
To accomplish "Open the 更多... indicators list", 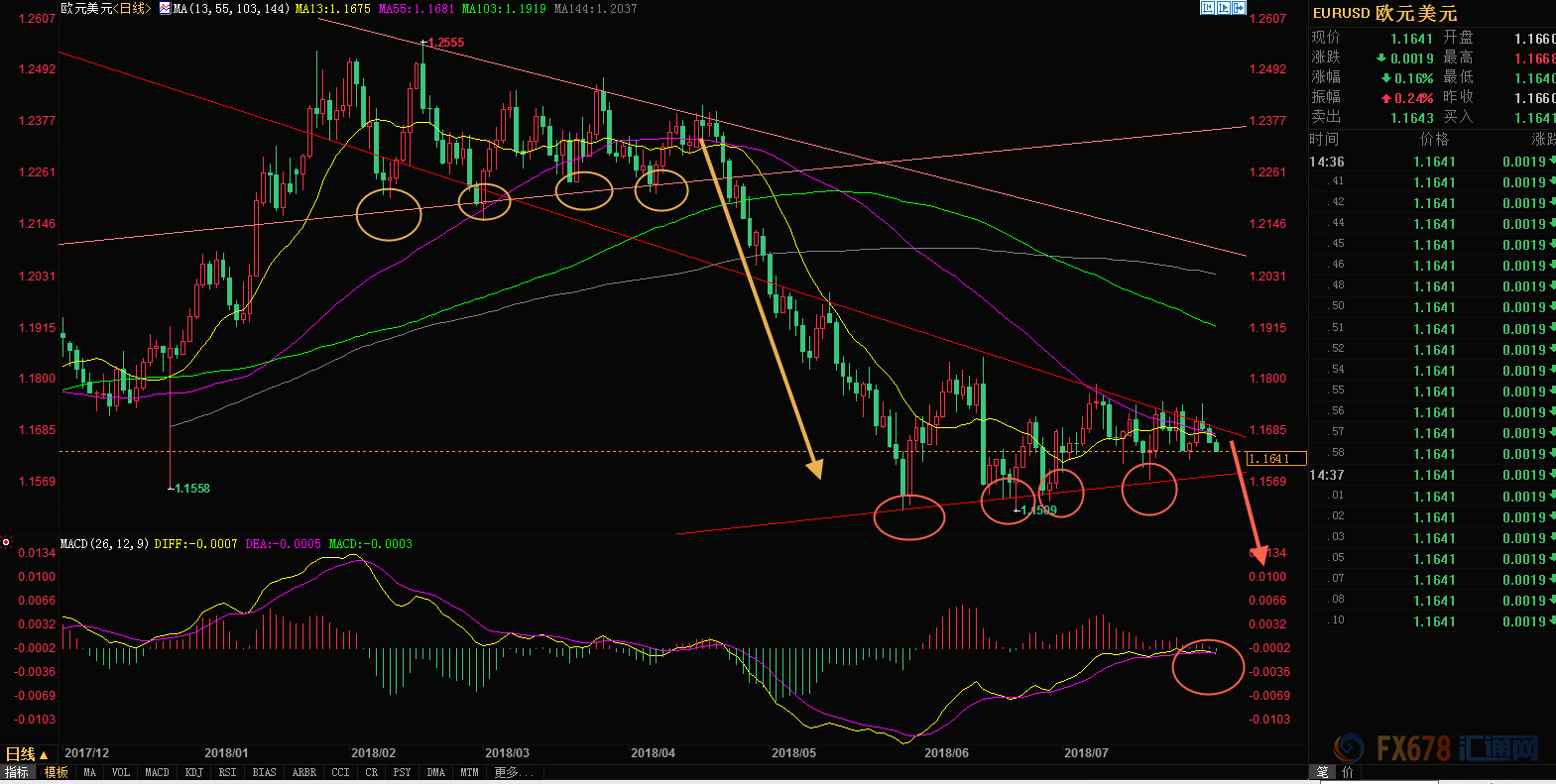I will click(514, 772).
